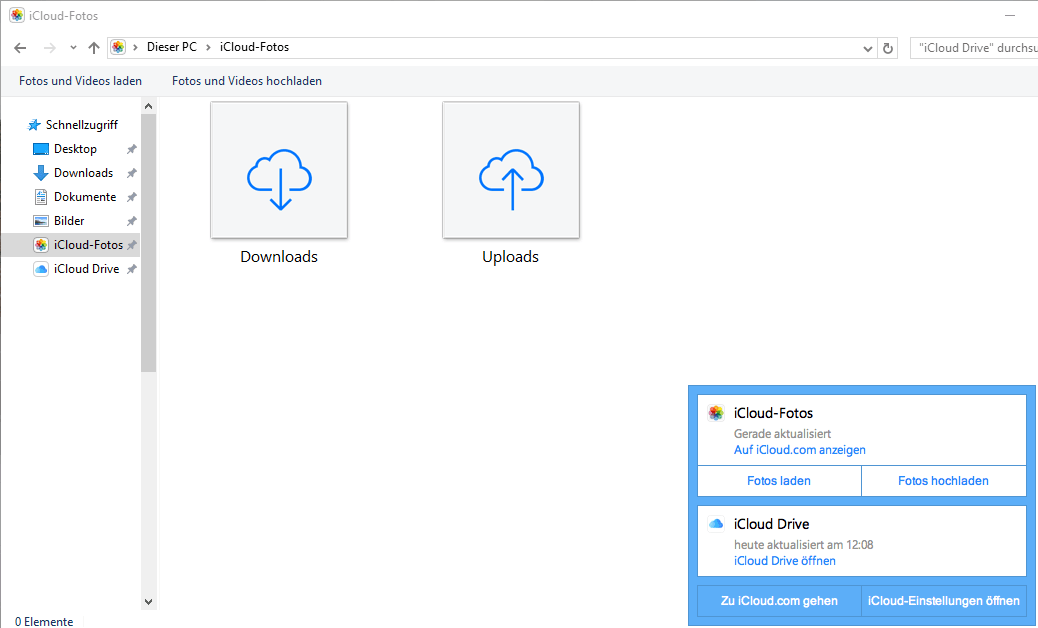Open Downloads in the sidebar
The image size is (1038, 628).
click(x=83, y=173)
